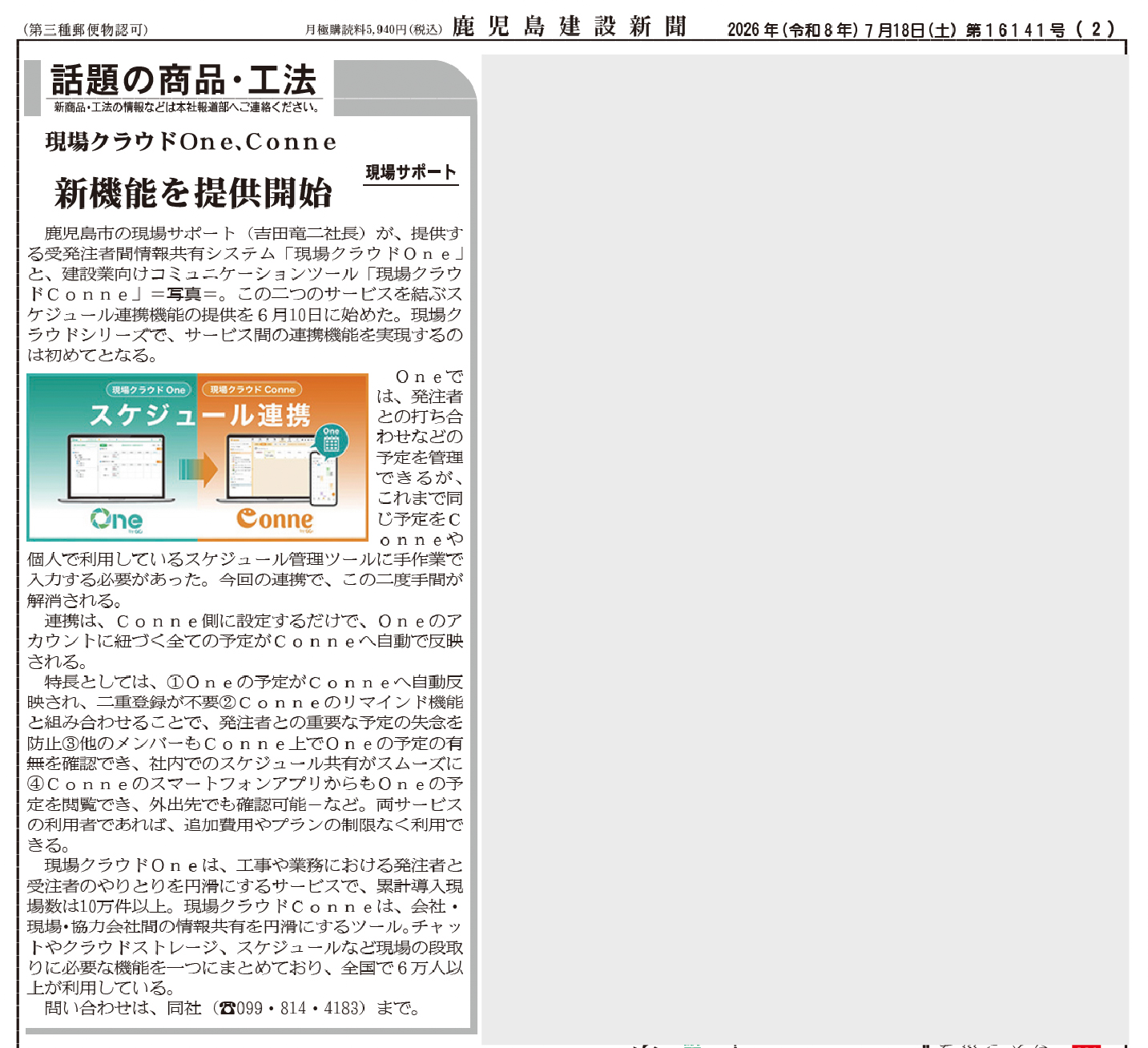The image size is (1148, 1048).
Task: Click the arrow between the two laptops
Action: [198, 470]
